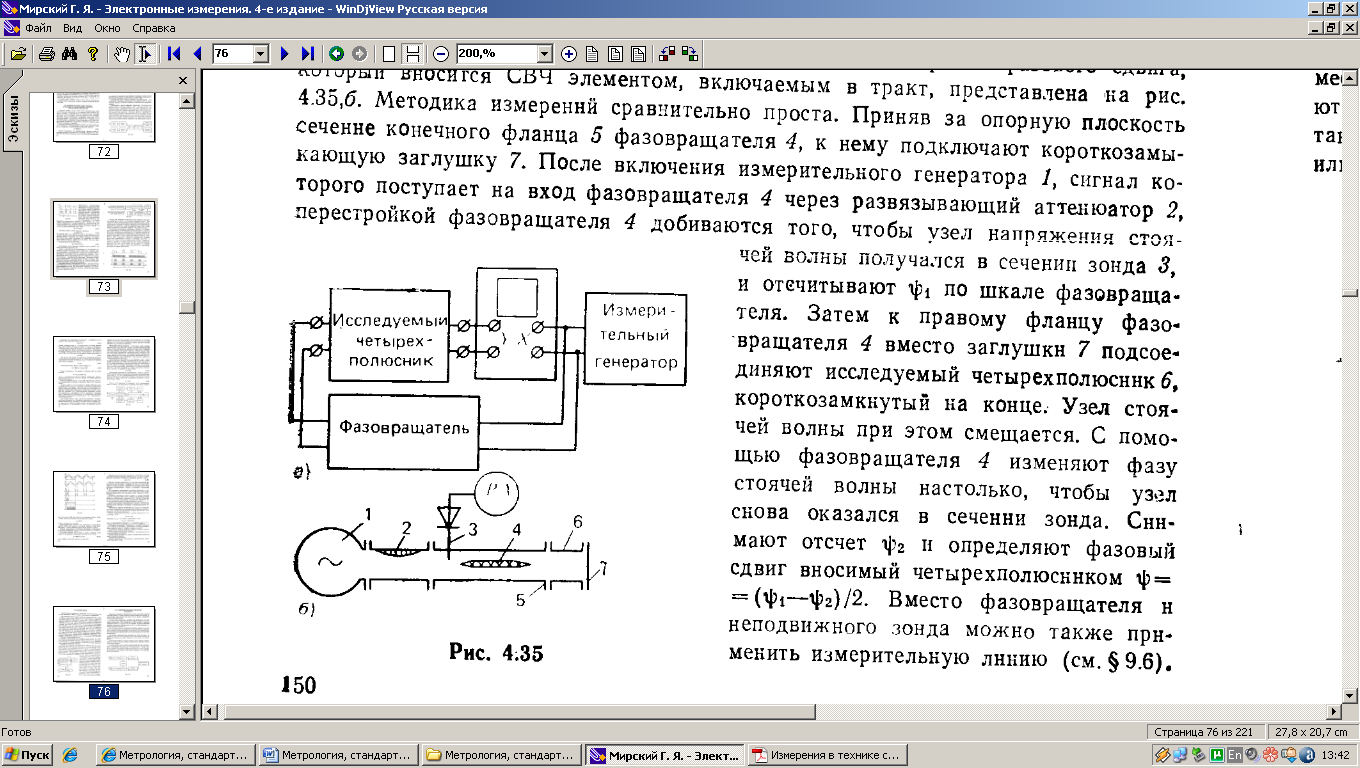Click the yellow question mark help icon
1360x768 pixels.
point(93,54)
